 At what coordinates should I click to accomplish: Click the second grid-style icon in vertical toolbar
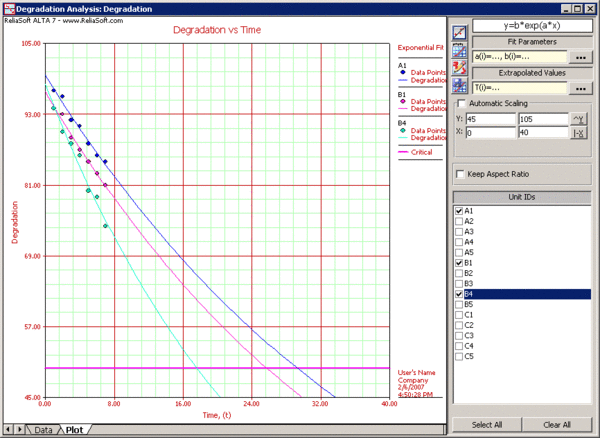(460, 50)
